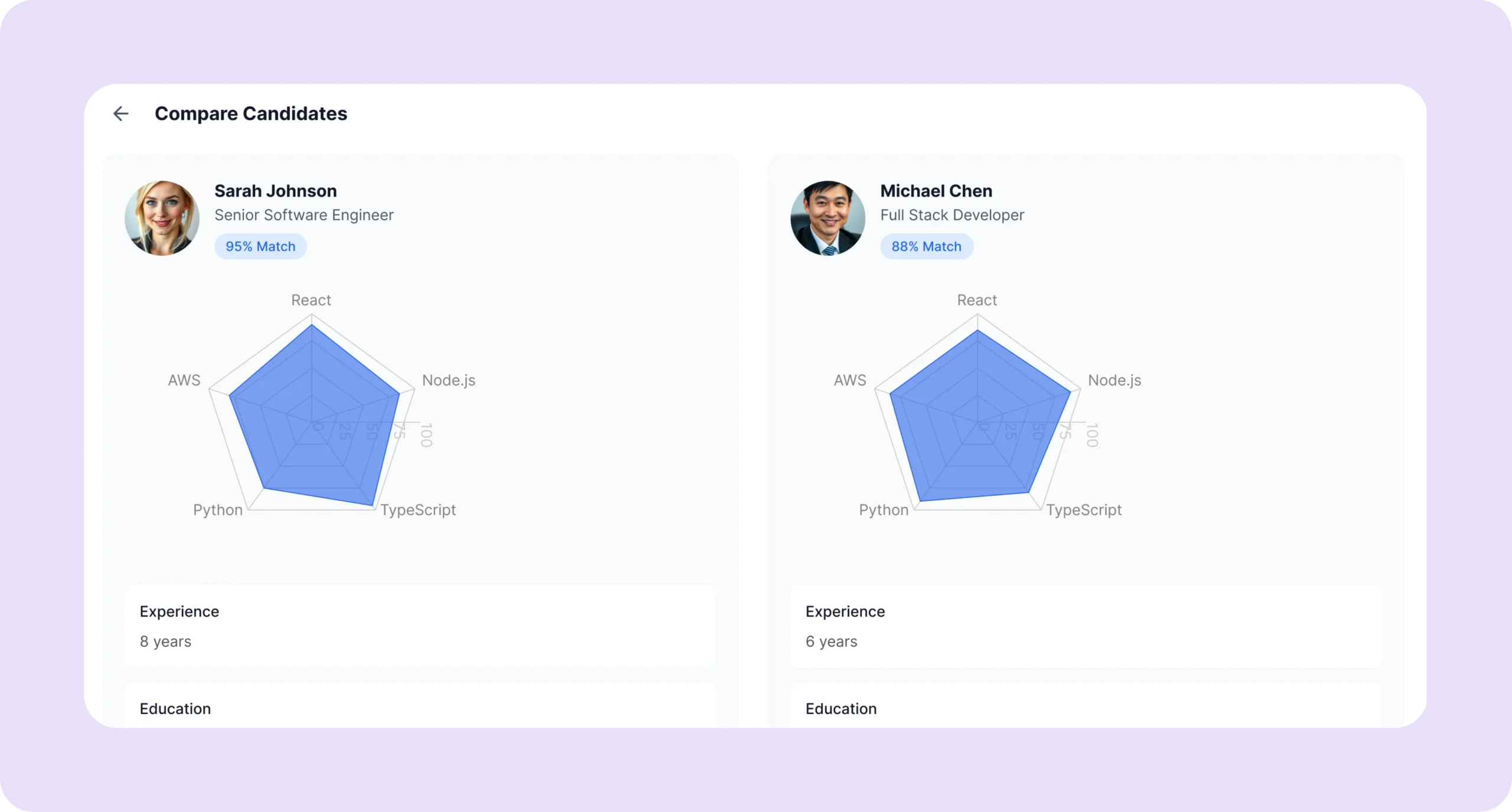Open Sarah Johnson's name link
Image resolution: width=1512 pixels, height=812 pixels.
point(275,191)
